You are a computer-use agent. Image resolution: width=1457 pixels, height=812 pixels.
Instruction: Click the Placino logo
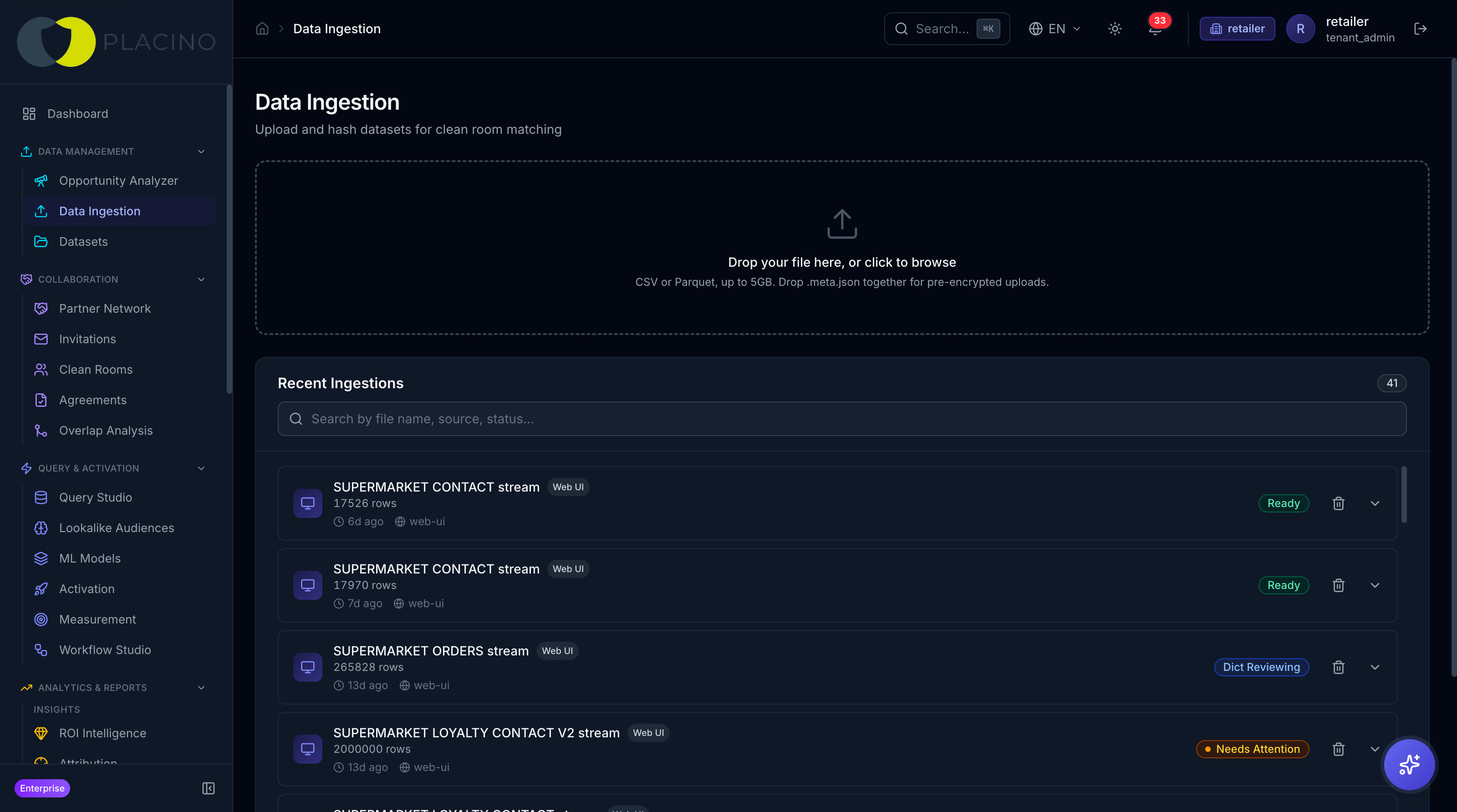[x=116, y=42]
